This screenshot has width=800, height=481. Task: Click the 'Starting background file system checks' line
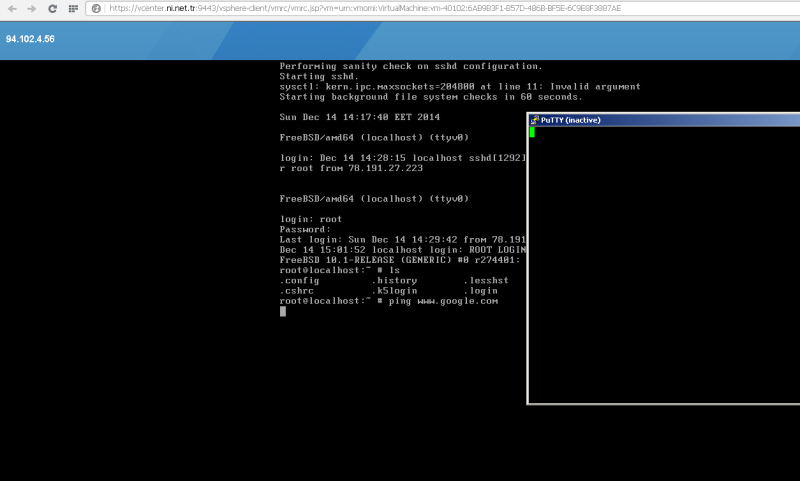(431, 97)
